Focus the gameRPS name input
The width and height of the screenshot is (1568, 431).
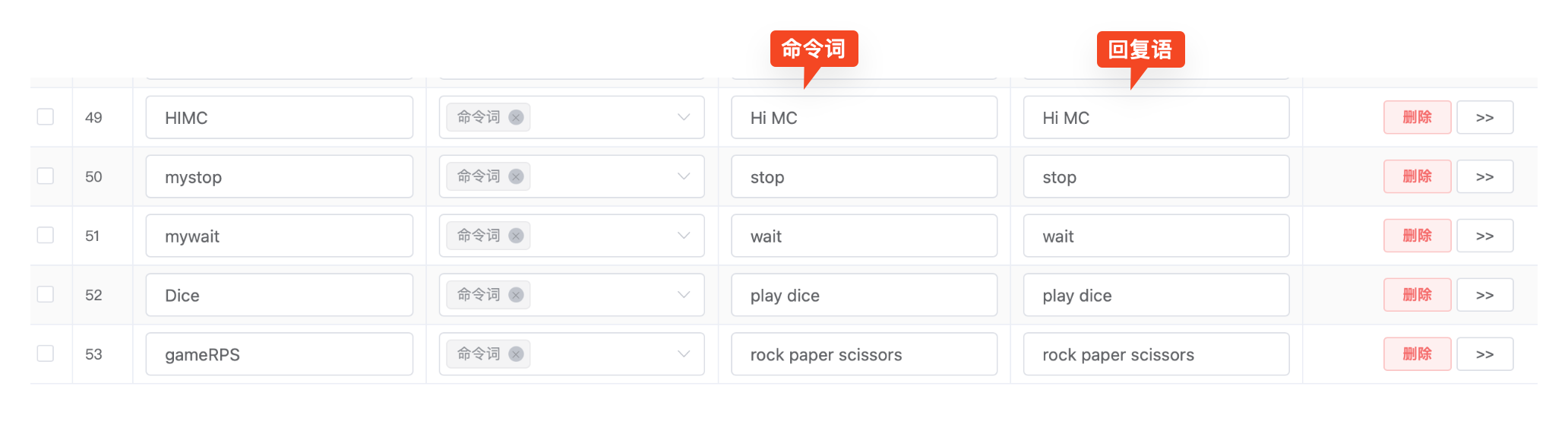click(279, 354)
